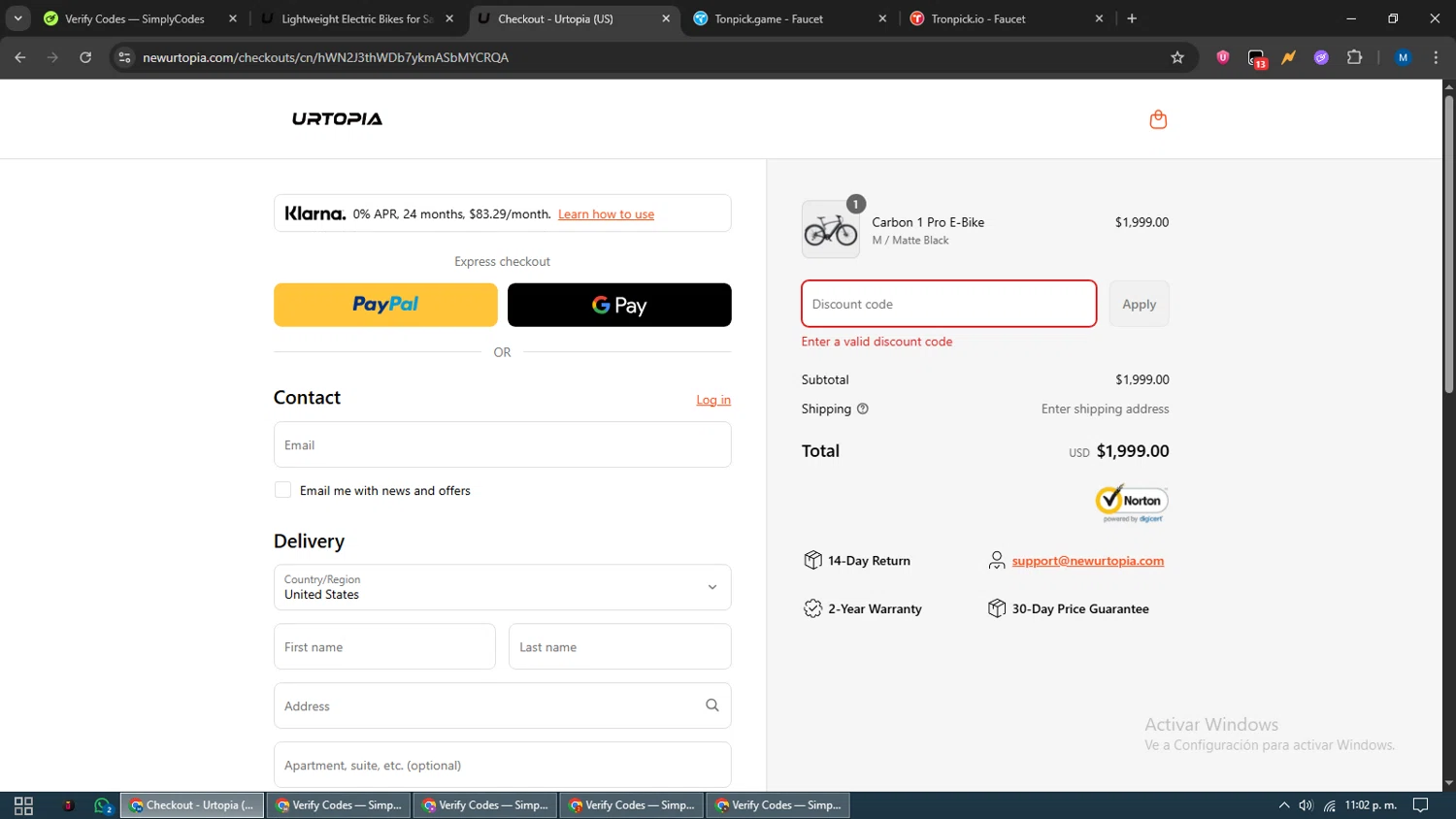Check Email me with news and offers

282,490
